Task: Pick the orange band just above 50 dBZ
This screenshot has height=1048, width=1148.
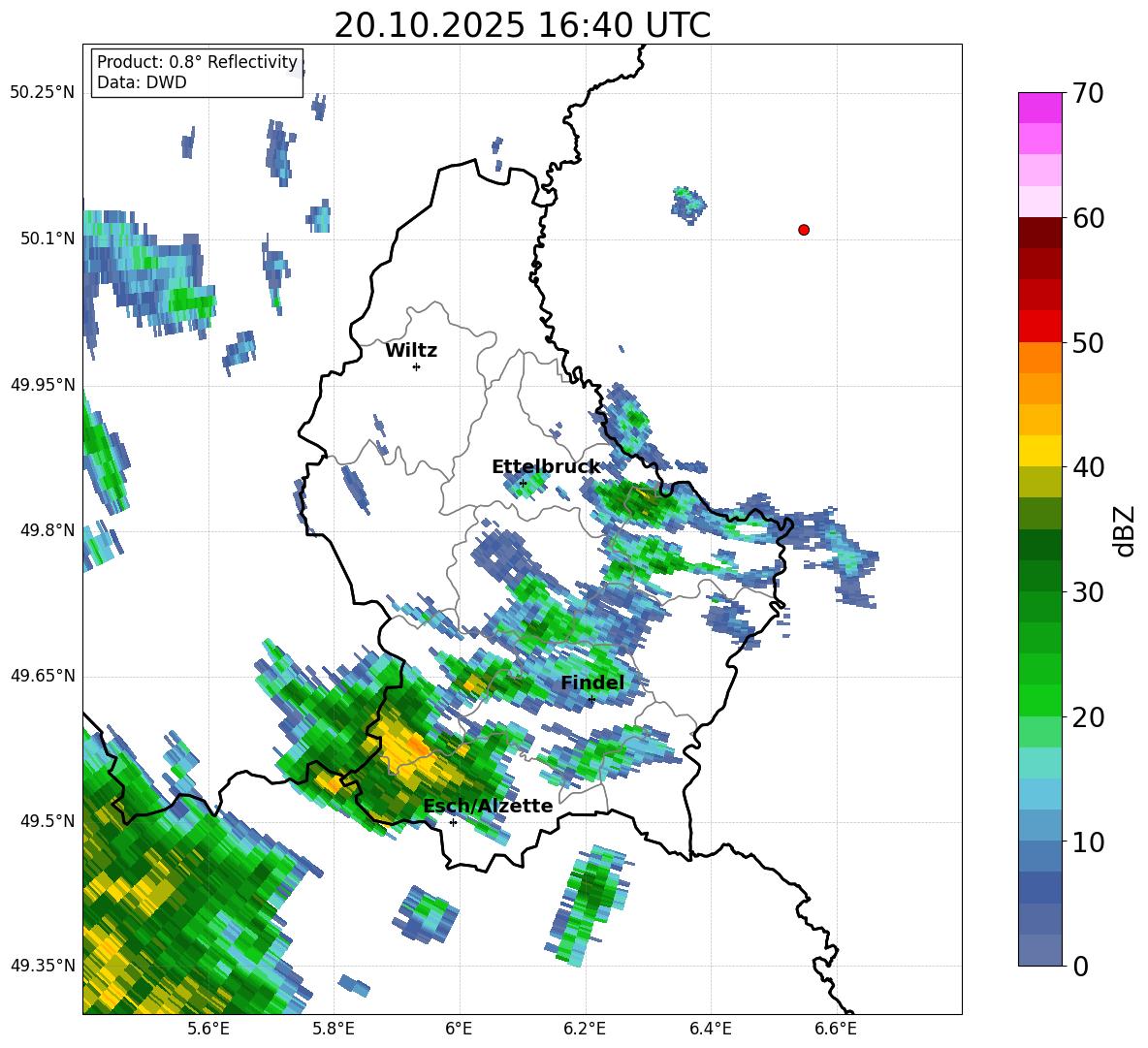Action: pyautogui.click(x=1039, y=358)
